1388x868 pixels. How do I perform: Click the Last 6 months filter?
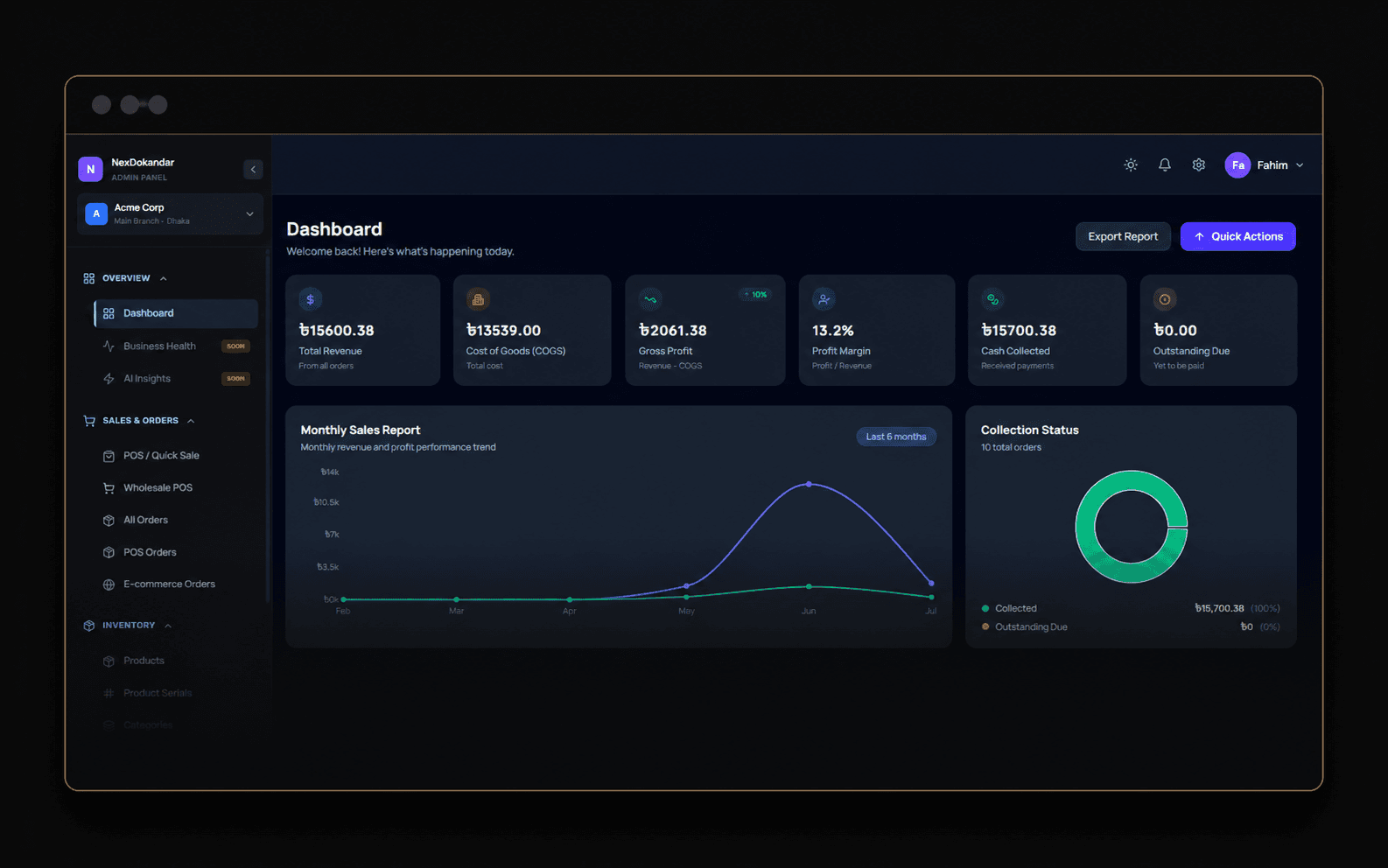click(x=896, y=437)
